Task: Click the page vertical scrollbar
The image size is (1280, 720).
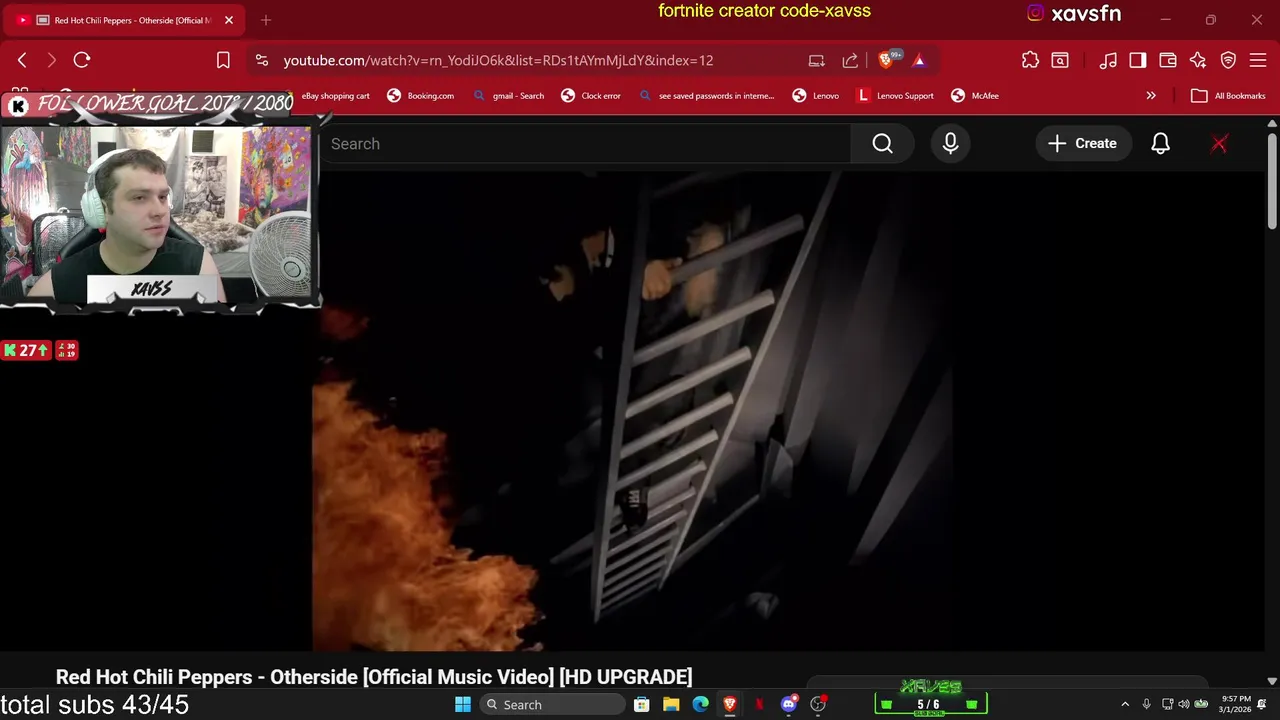Action: pyautogui.click(x=1272, y=180)
